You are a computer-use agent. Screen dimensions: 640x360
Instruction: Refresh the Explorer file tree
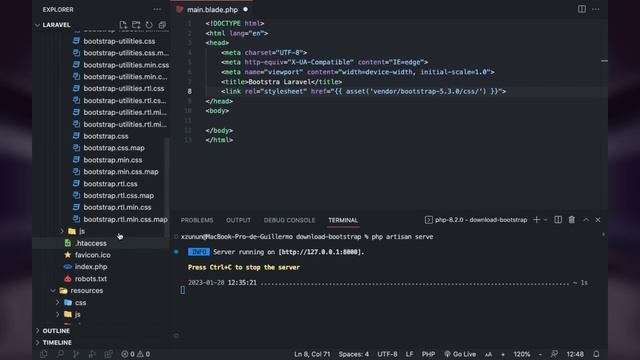149,25
